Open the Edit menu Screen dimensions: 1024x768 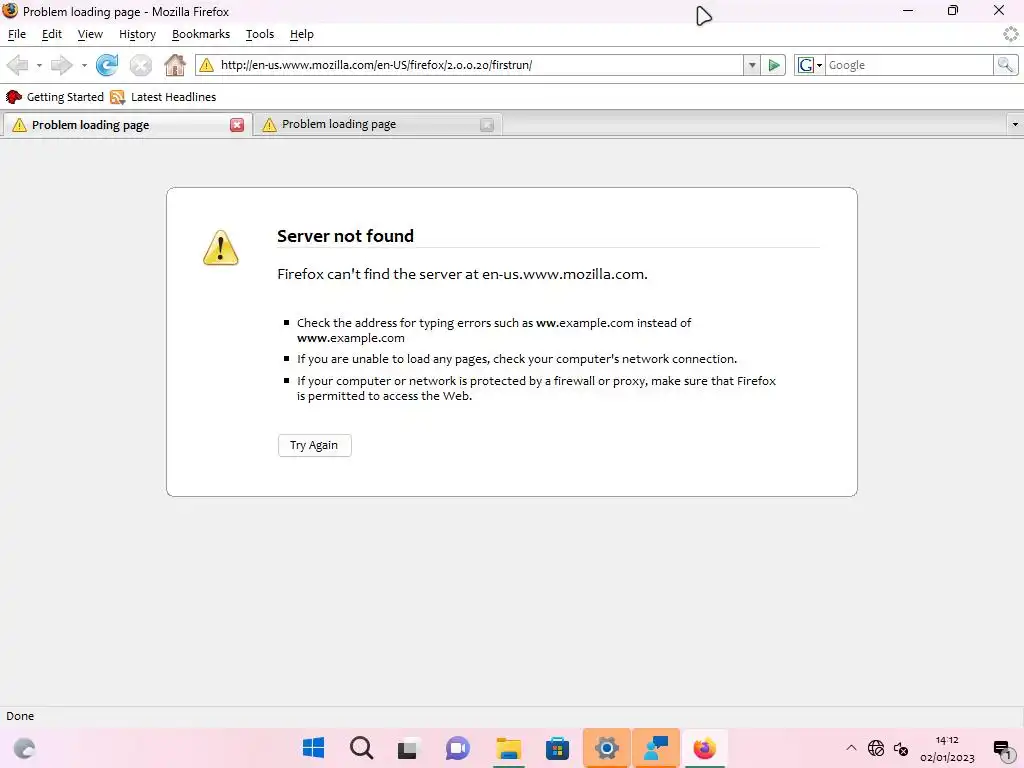(x=52, y=34)
